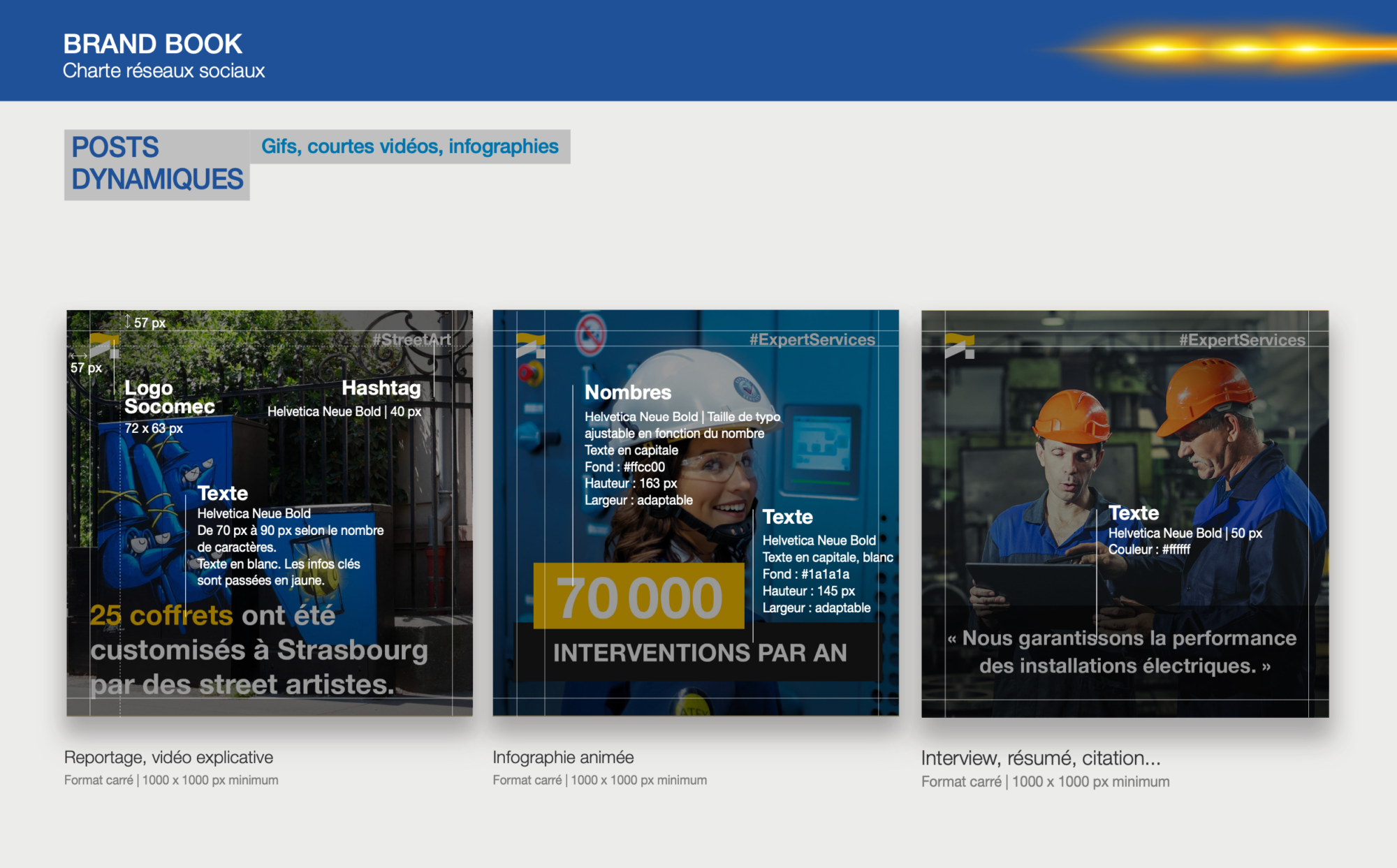Click Socomec logo on infographic image
Viewport: 1397px width, 868px height.
point(530,346)
